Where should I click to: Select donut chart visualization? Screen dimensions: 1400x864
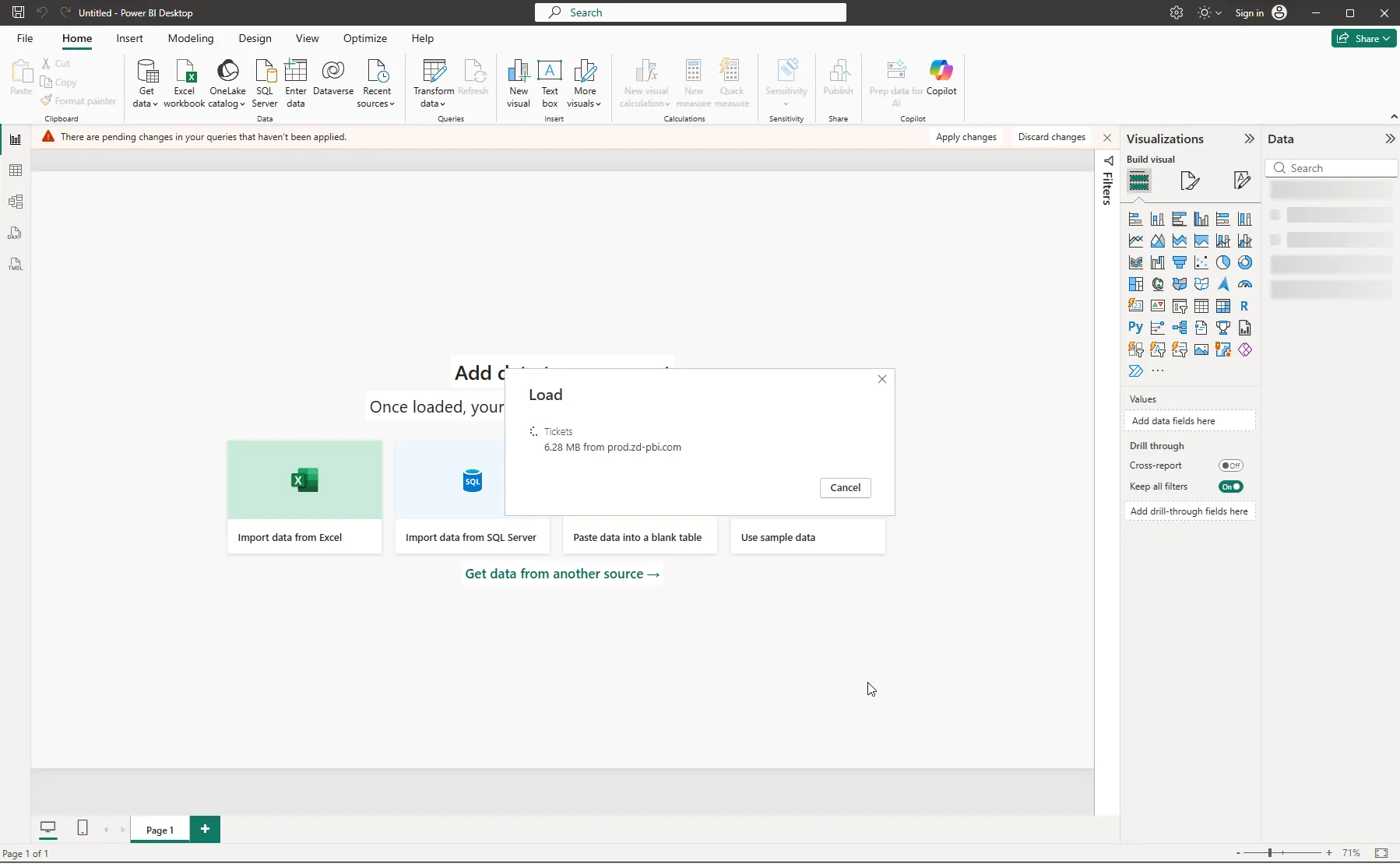click(x=1245, y=262)
